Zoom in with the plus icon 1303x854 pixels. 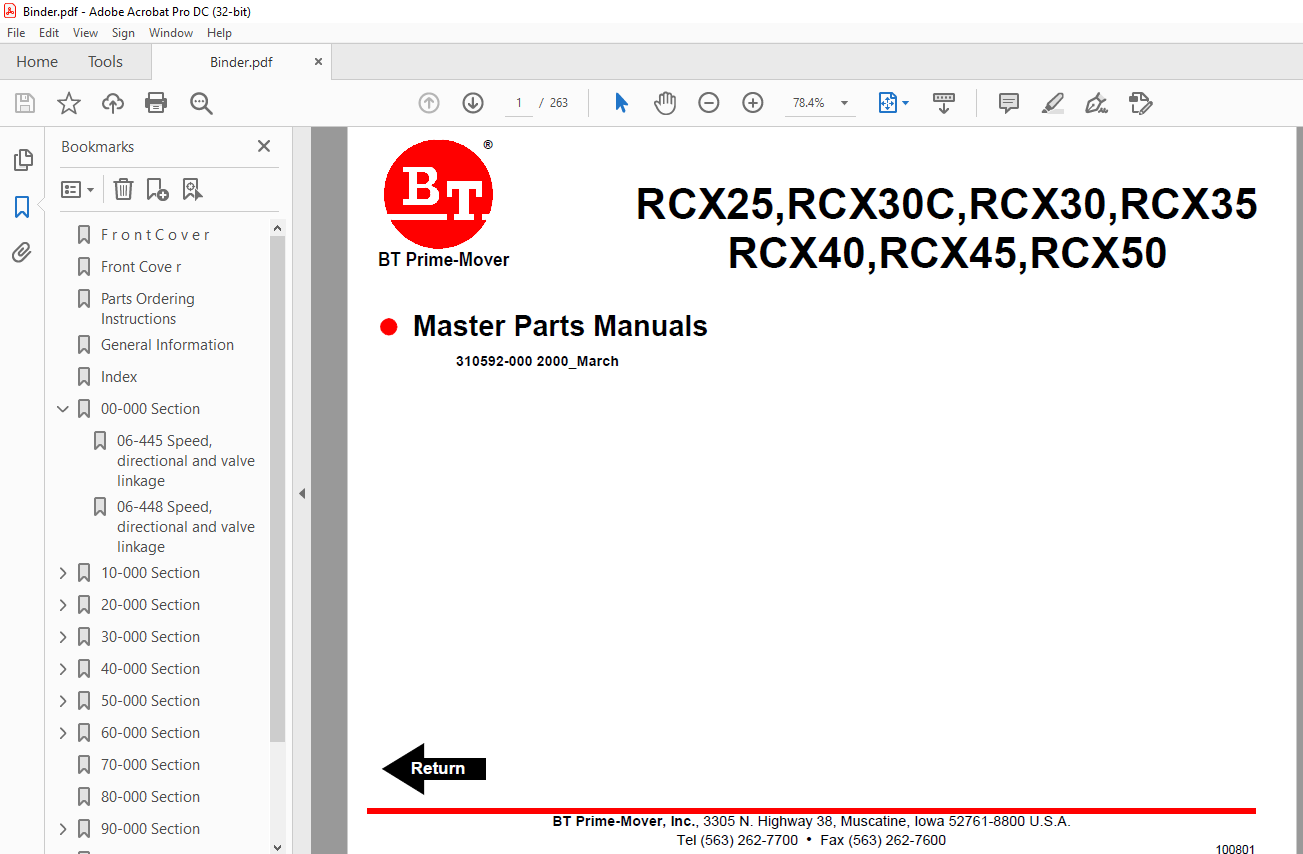[753, 103]
